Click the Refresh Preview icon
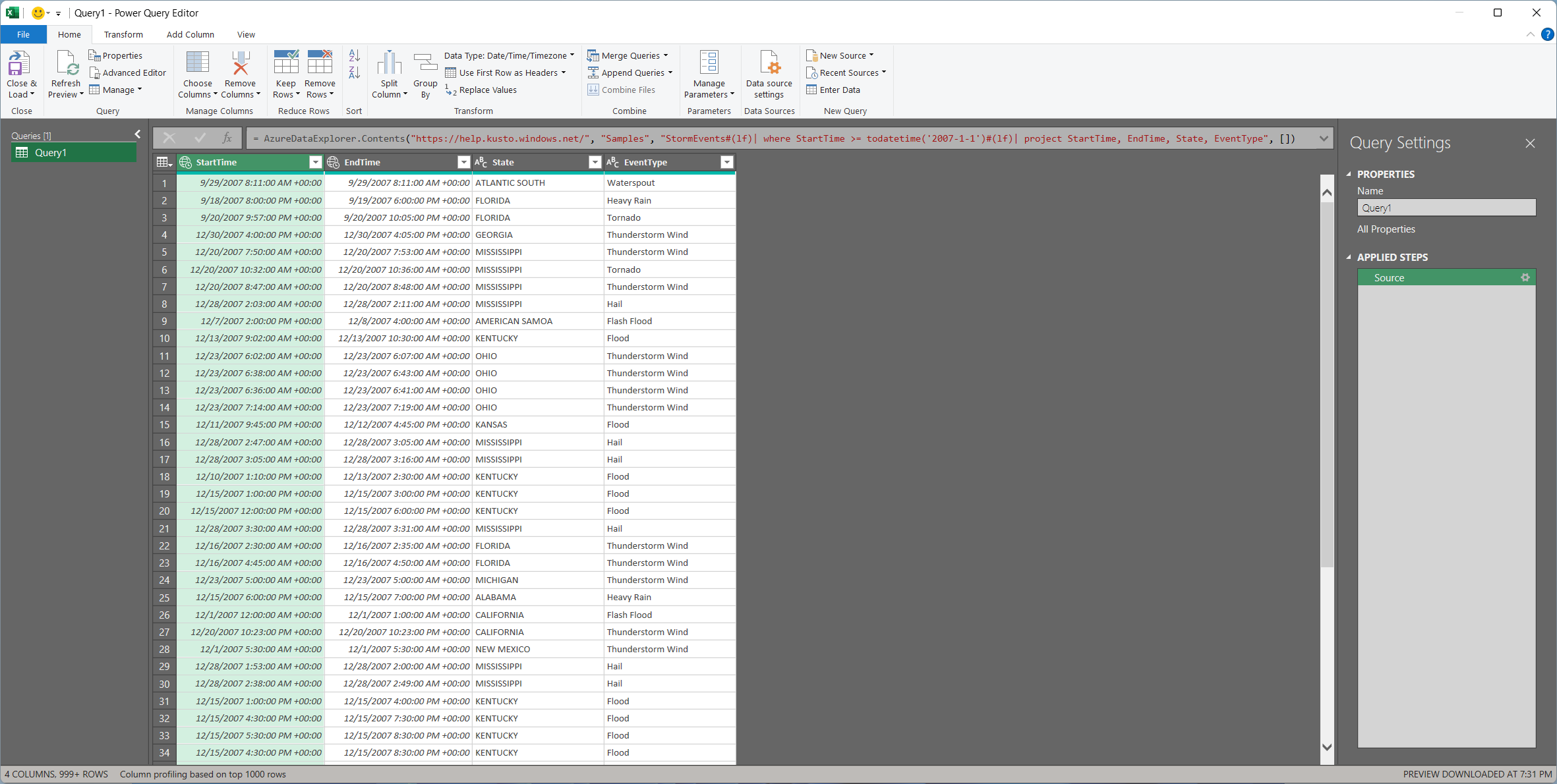This screenshot has width=1557, height=784. [67, 64]
